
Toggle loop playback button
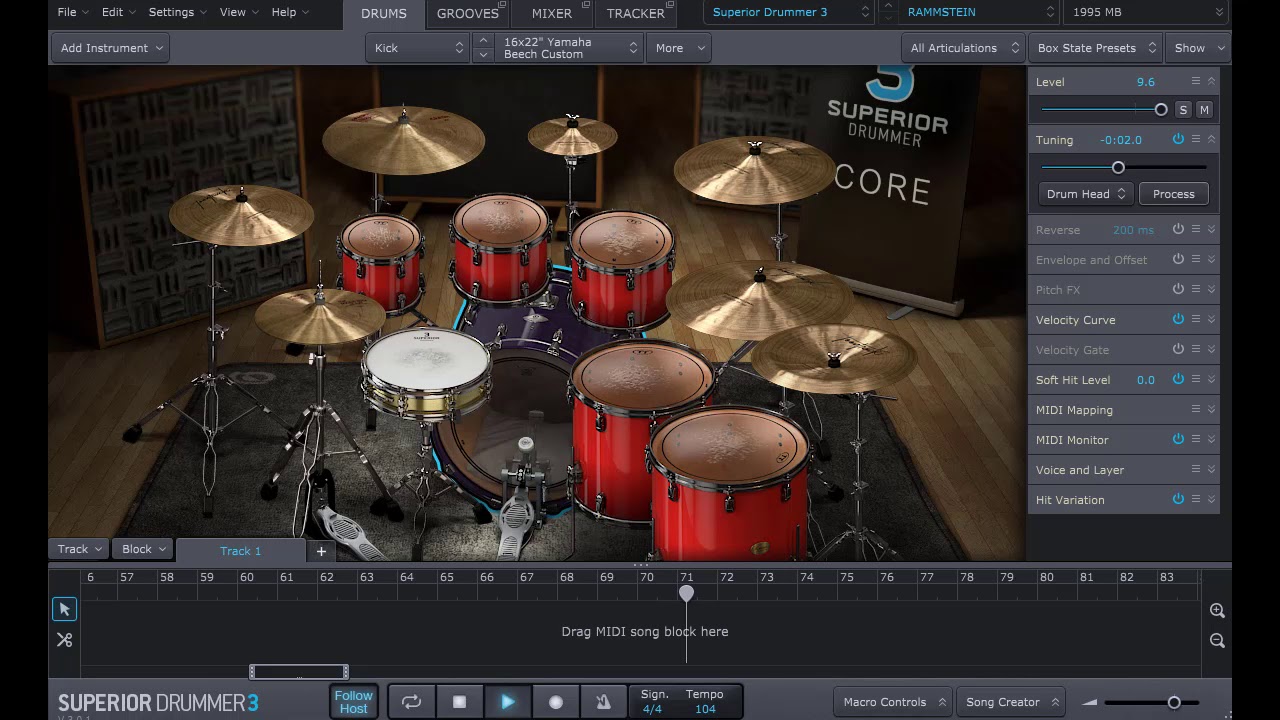point(411,702)
